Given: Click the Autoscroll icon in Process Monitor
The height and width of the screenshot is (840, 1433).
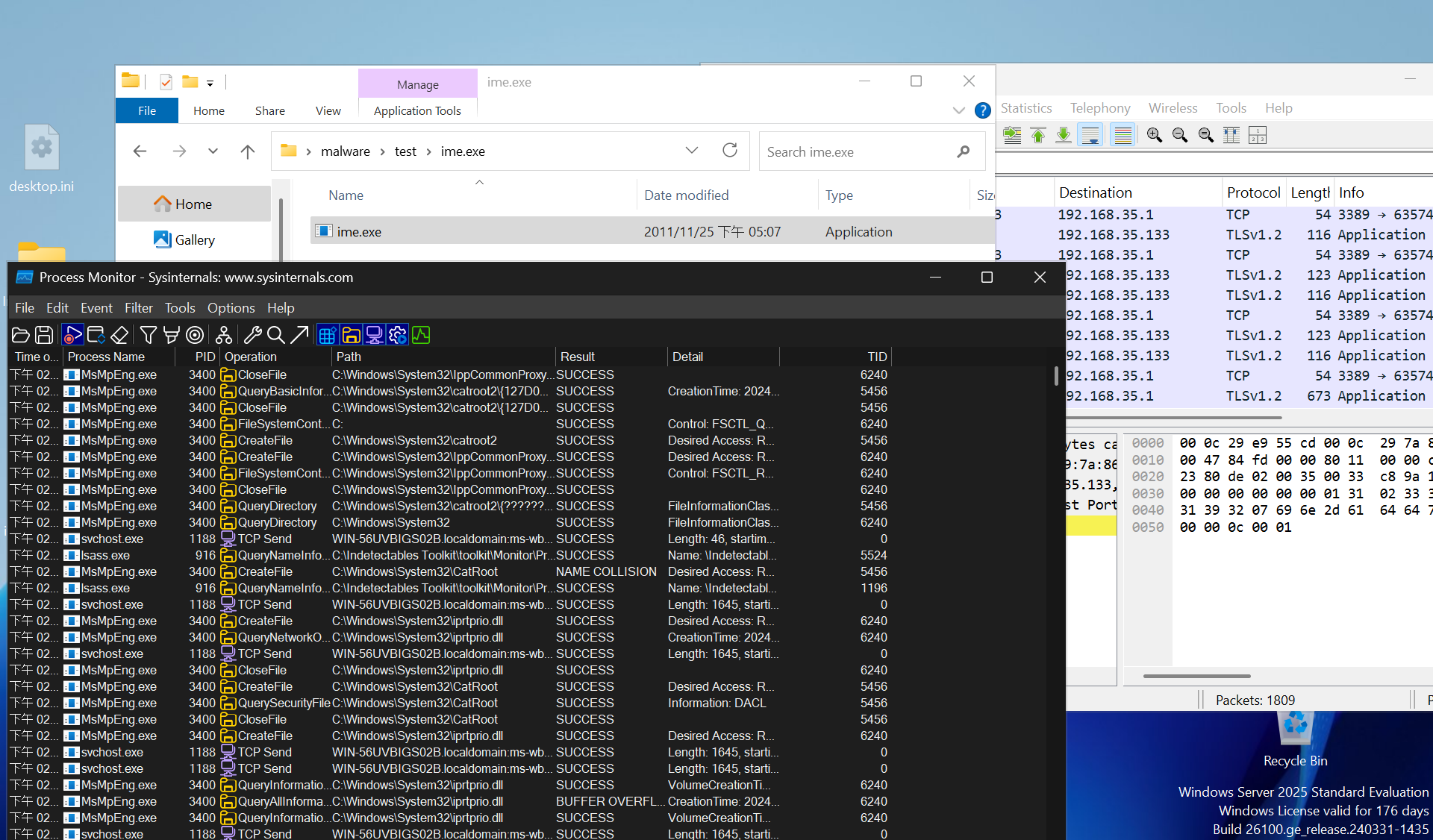Looking at the screenshot, I should coord(96,336).
